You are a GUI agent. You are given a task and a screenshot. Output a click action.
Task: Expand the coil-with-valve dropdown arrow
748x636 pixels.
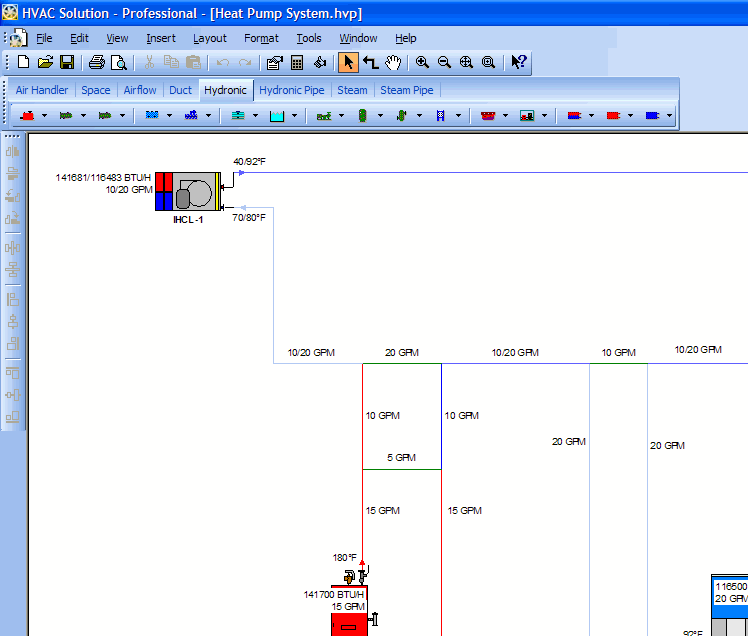(x=208, y=115)
